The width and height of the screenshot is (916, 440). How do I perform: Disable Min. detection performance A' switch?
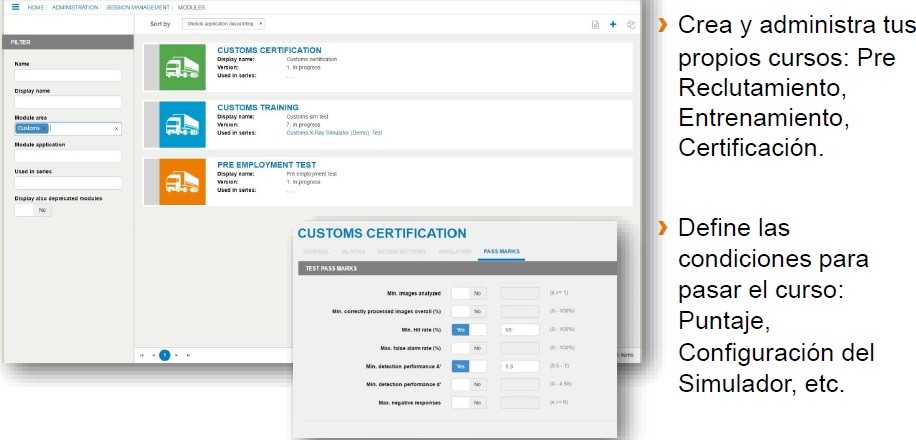point(469,366)
